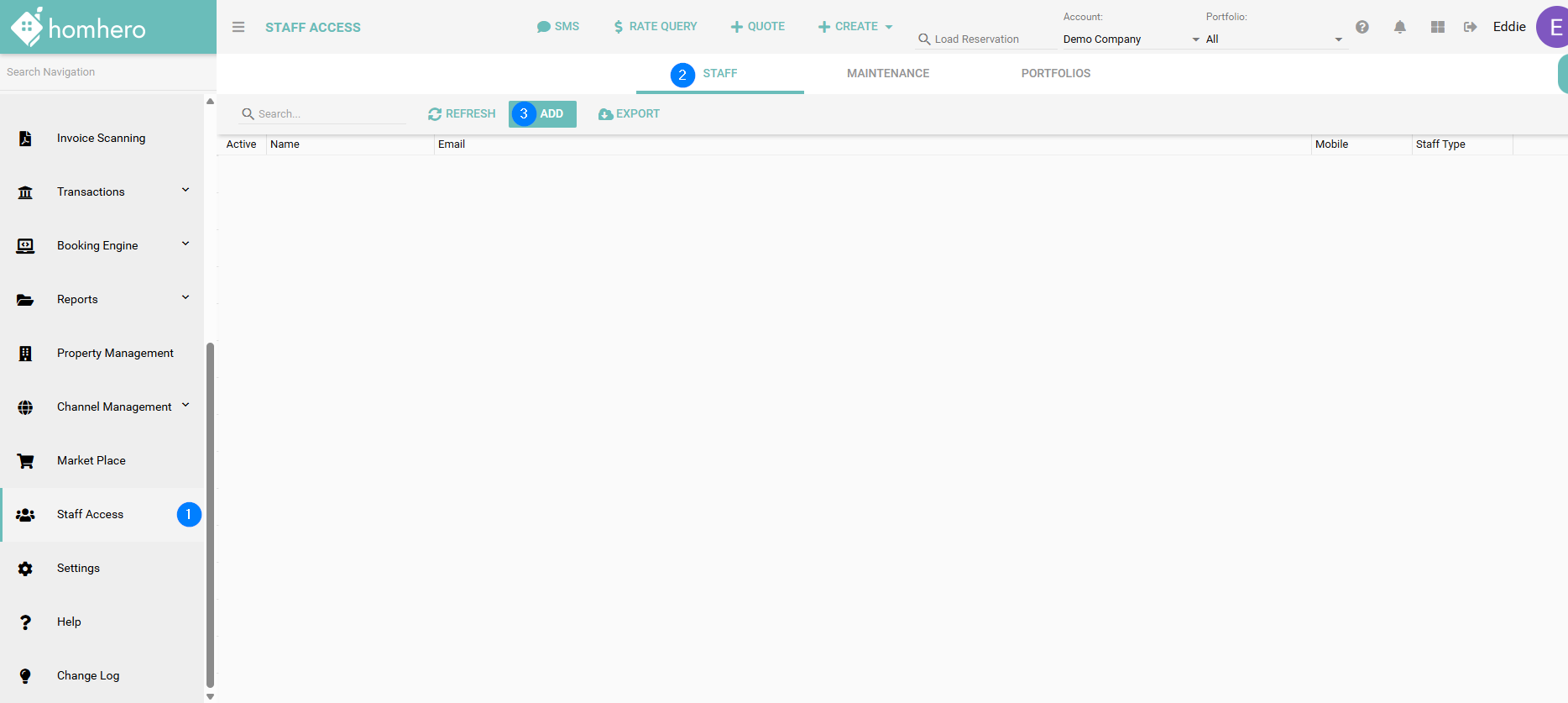Expand the Booking Engine submenu
Image resolution: width=1568 pixels, height=703 pixels.
(x=186, y=244)
